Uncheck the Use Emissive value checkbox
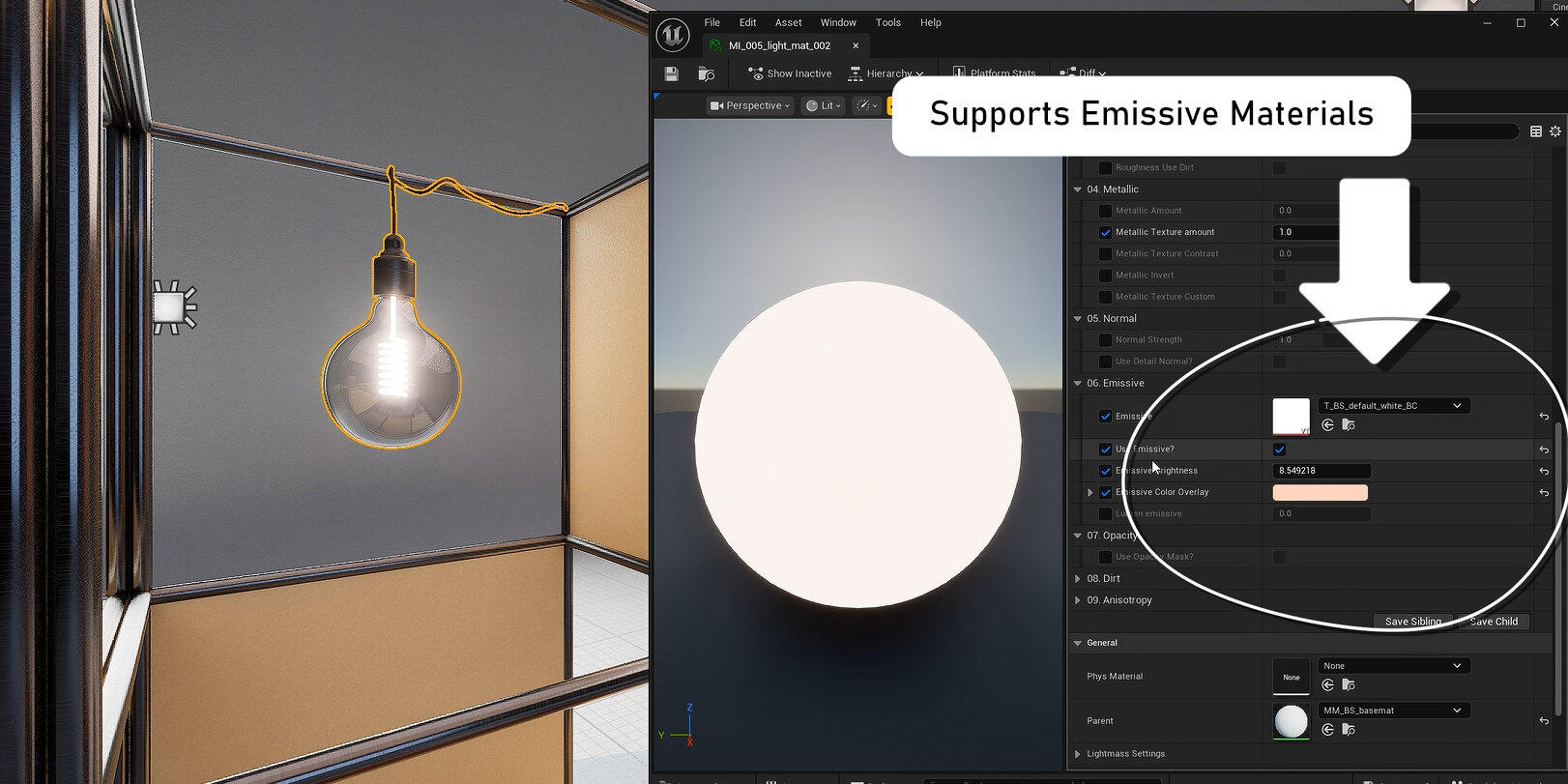Image resolution: width=1568 pixels, height=784 pixels. point(1279,450)
